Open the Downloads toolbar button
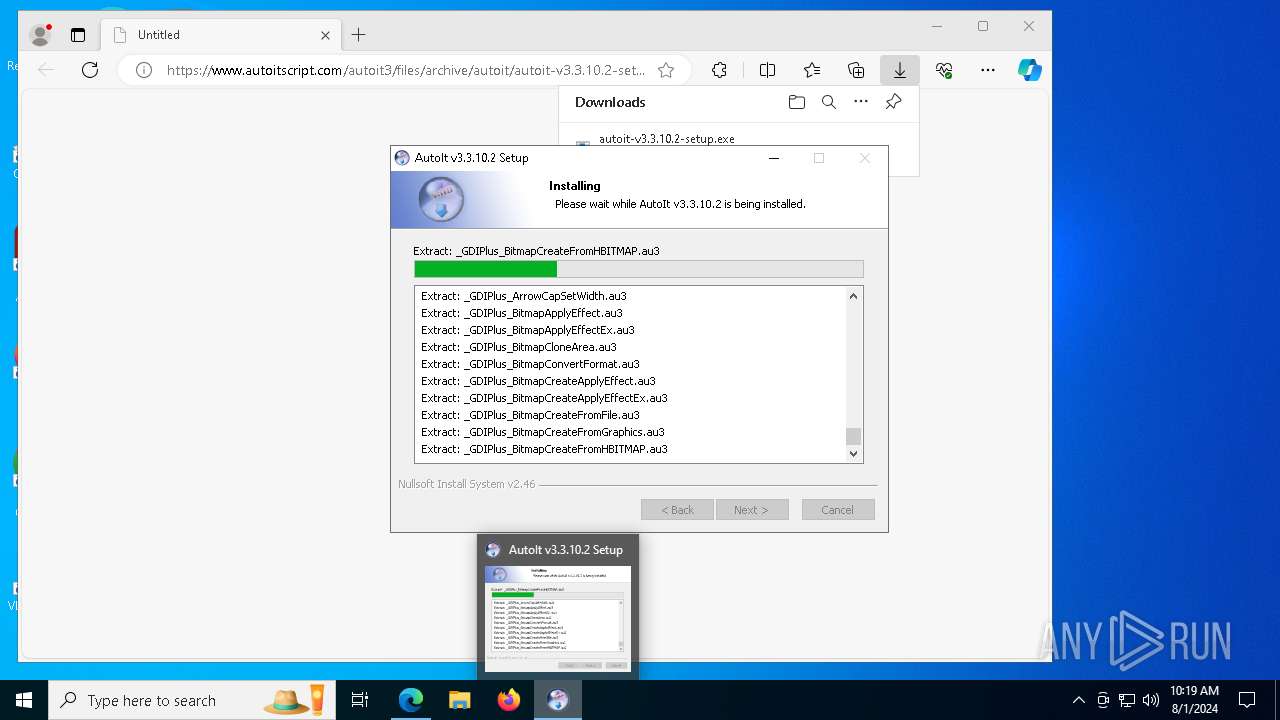 tap(900, 70)
